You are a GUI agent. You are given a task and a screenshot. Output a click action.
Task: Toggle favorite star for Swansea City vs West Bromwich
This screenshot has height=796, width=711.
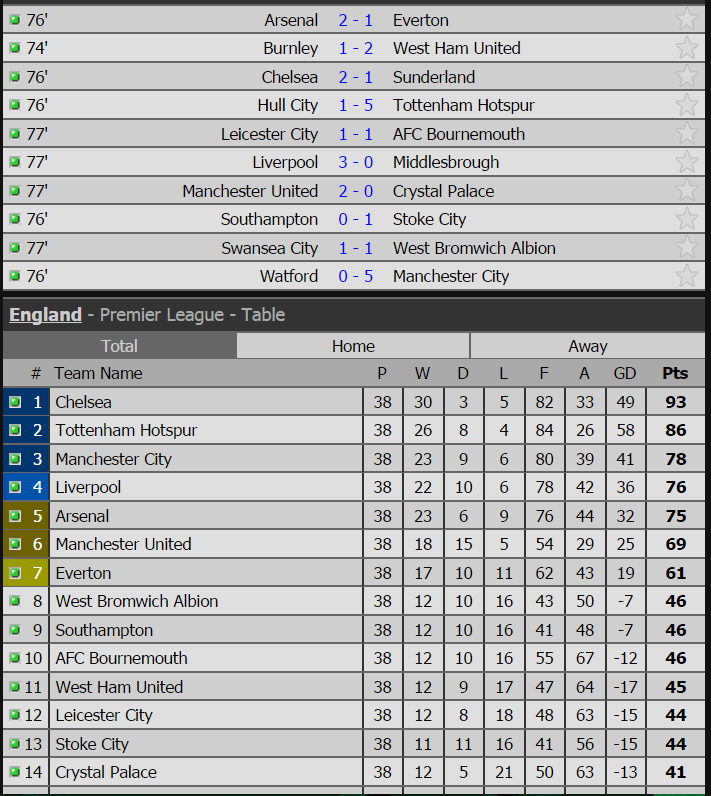[x=687, y=247]
